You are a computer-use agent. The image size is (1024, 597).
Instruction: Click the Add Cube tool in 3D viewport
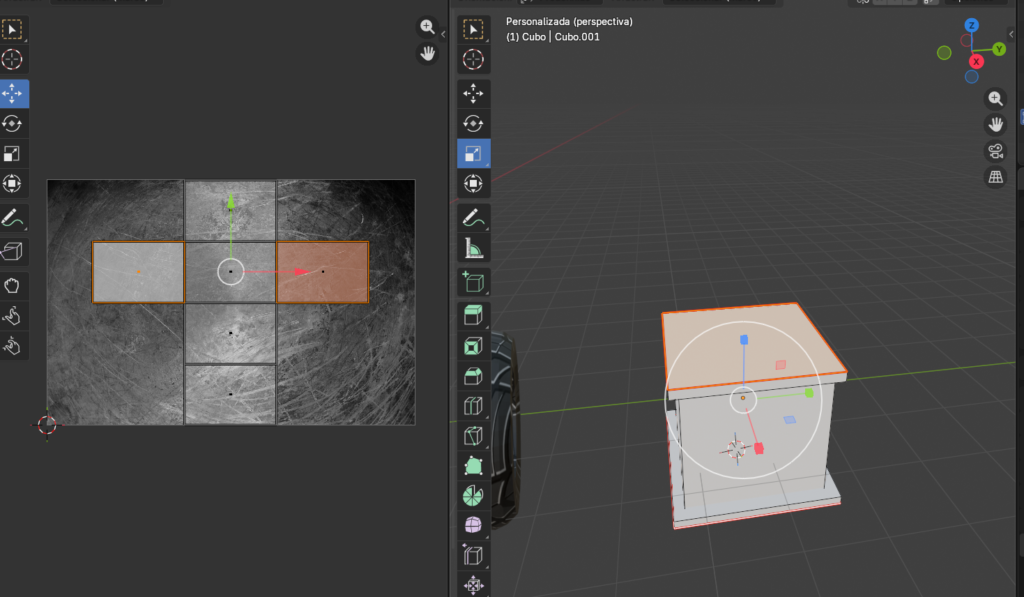473,281
